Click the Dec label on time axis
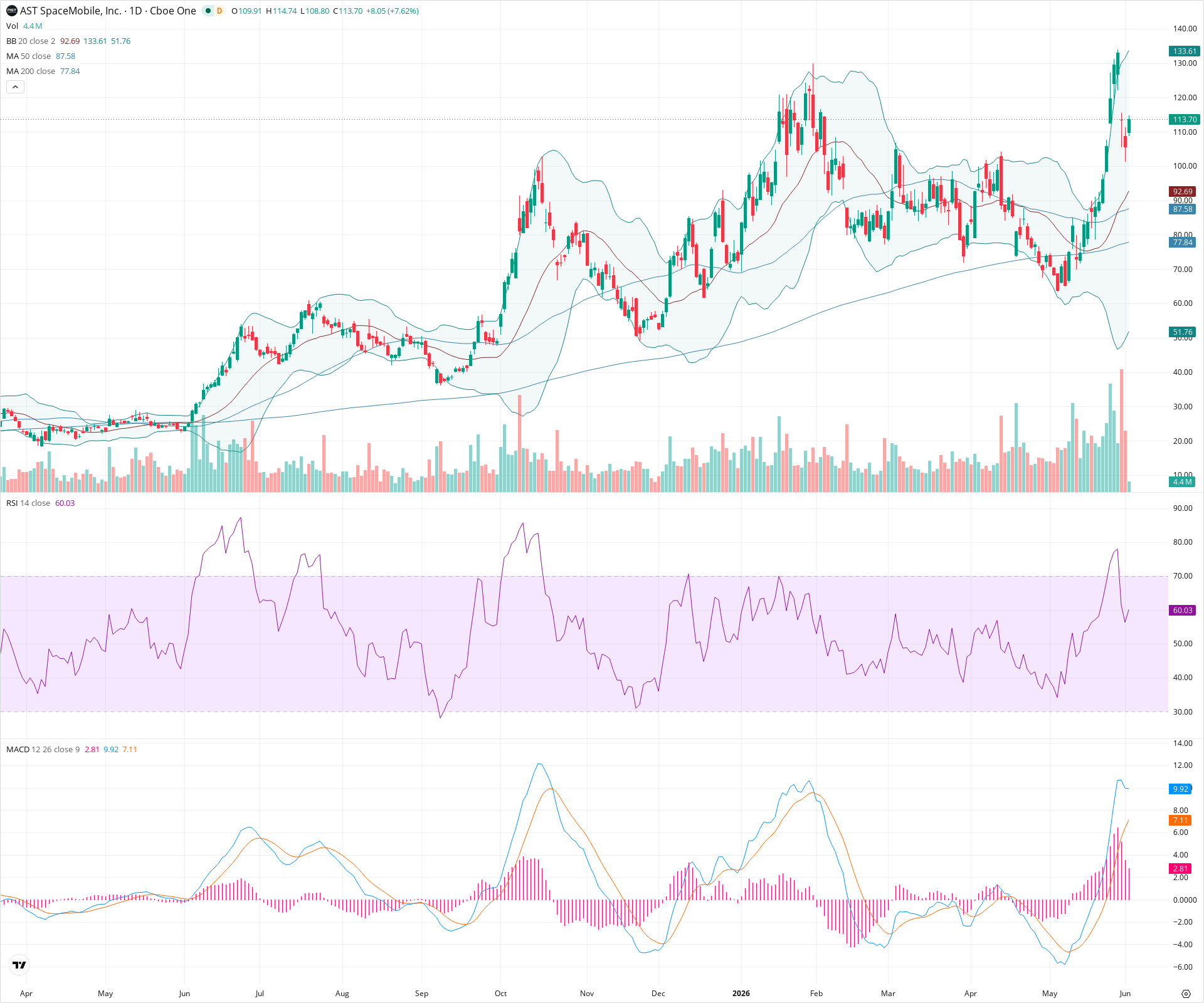This screenshot has width=1204, height=1003. click(x=658, y=994)
